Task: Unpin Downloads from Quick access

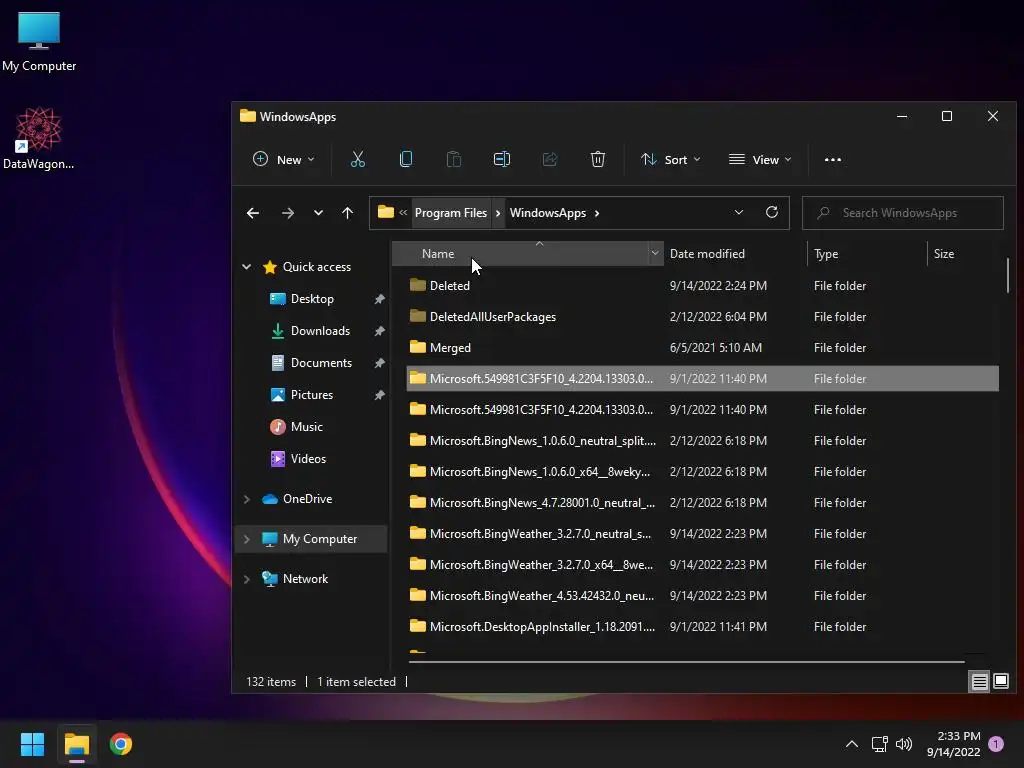Action: [x=379, y=331]
